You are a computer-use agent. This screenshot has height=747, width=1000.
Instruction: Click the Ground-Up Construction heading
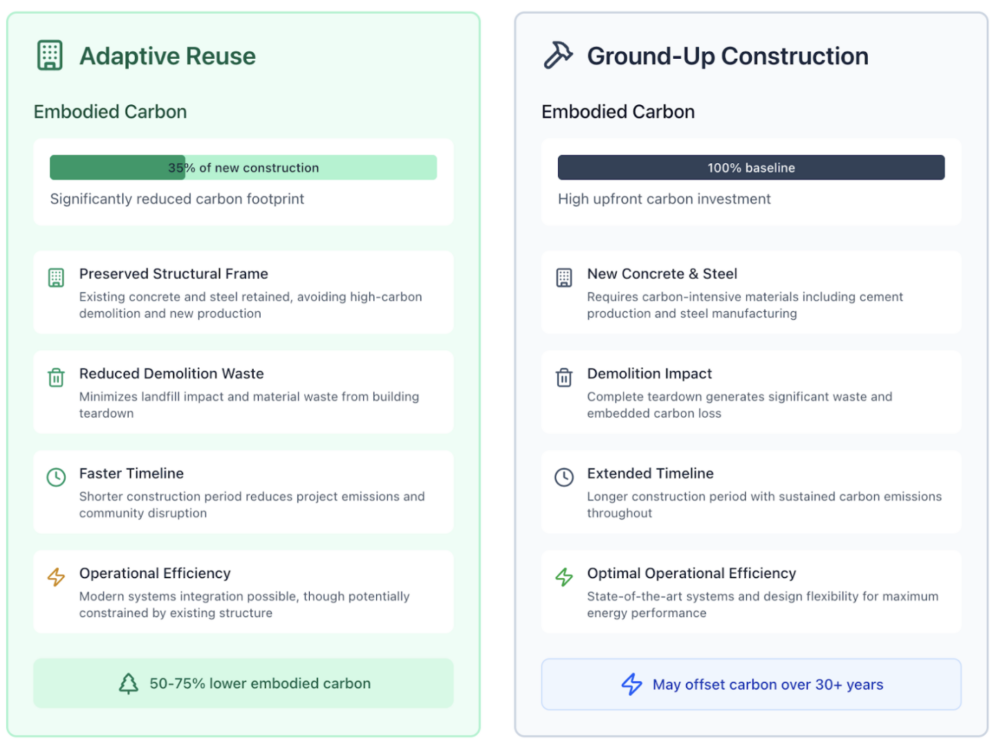click(x=727, y=56)
